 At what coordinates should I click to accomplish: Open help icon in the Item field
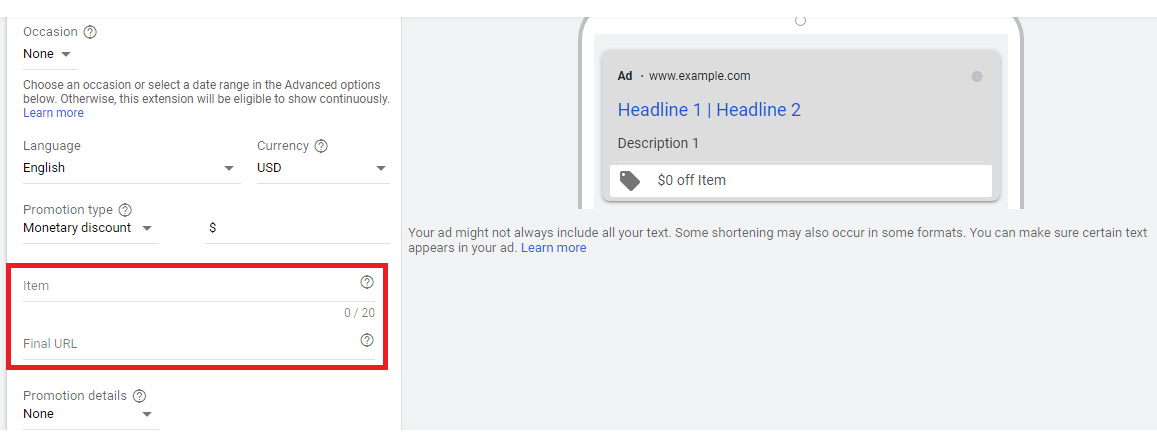pos(367,282)
